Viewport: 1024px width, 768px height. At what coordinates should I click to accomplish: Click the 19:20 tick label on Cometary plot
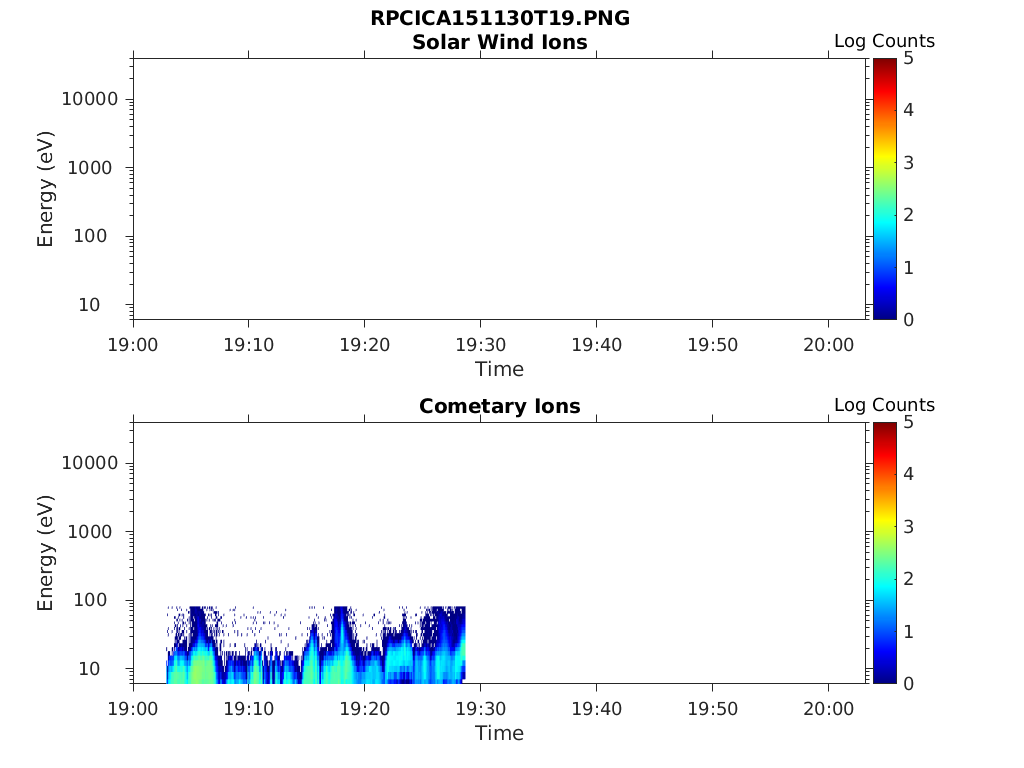tap(364, 709)
